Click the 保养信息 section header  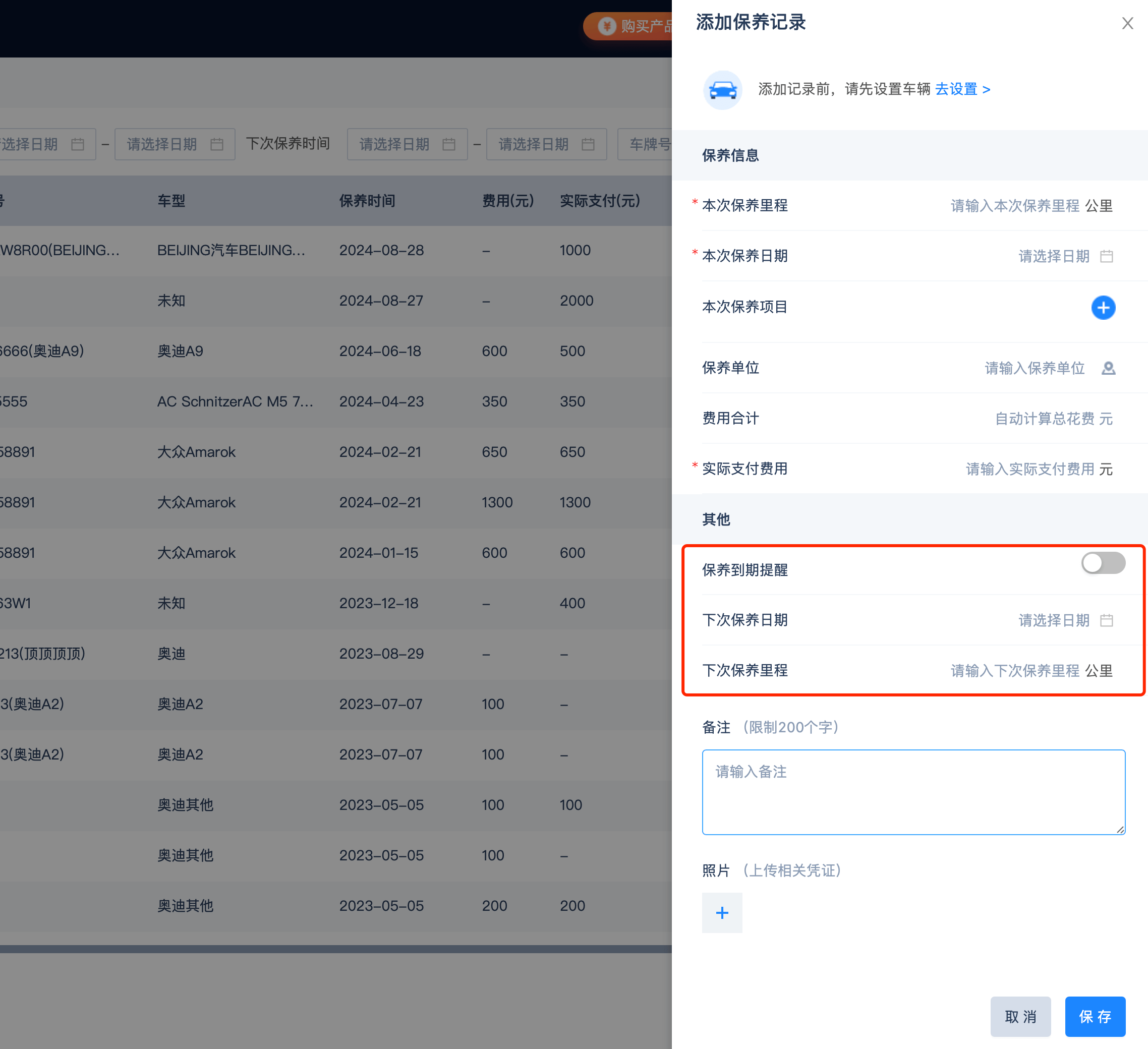pos(909,155)
